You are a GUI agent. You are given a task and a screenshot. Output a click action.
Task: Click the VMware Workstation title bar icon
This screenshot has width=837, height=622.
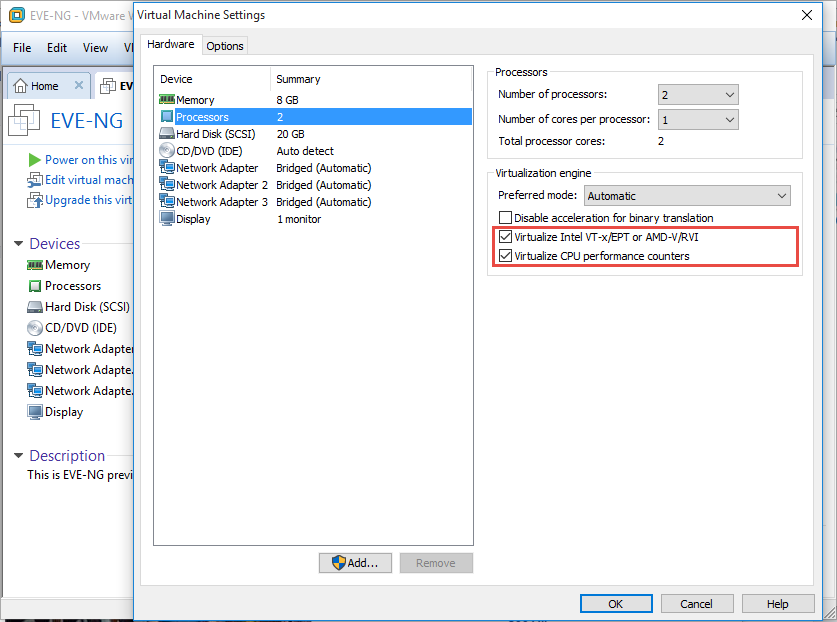(17, 15)
